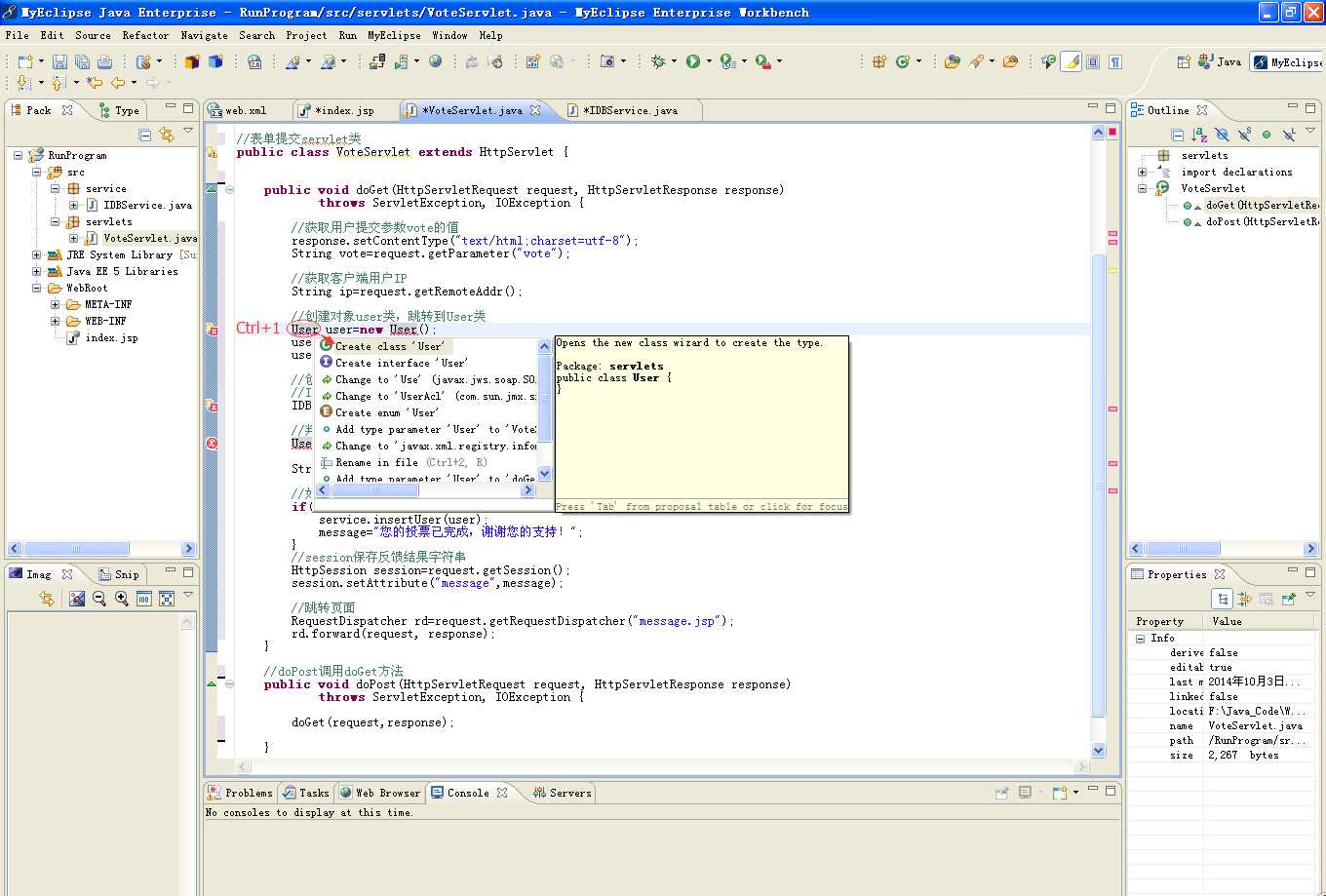Toggle Show Whitespace Characters pilcrow icon
Image resolution: width=1326 pixels, height=896 pixels.
click(x=1115, y=61)
